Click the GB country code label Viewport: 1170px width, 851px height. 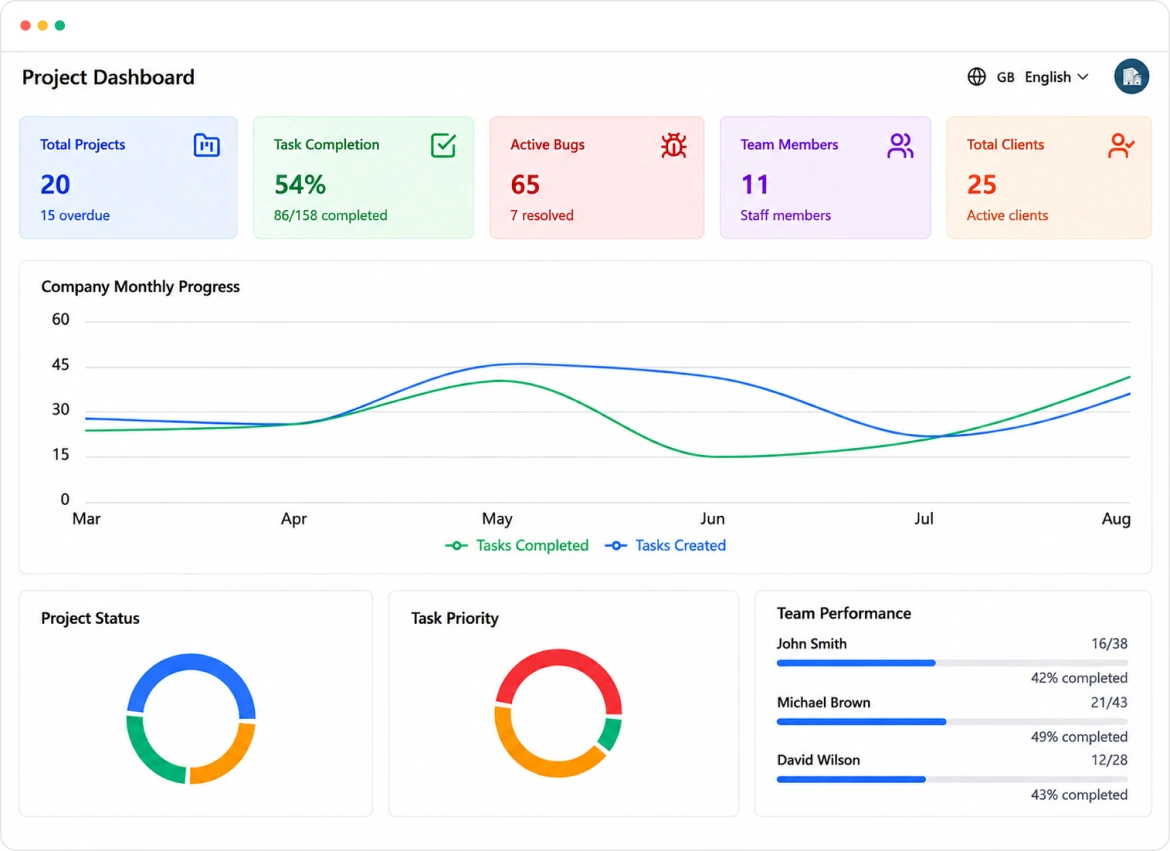click(1005, 78)
